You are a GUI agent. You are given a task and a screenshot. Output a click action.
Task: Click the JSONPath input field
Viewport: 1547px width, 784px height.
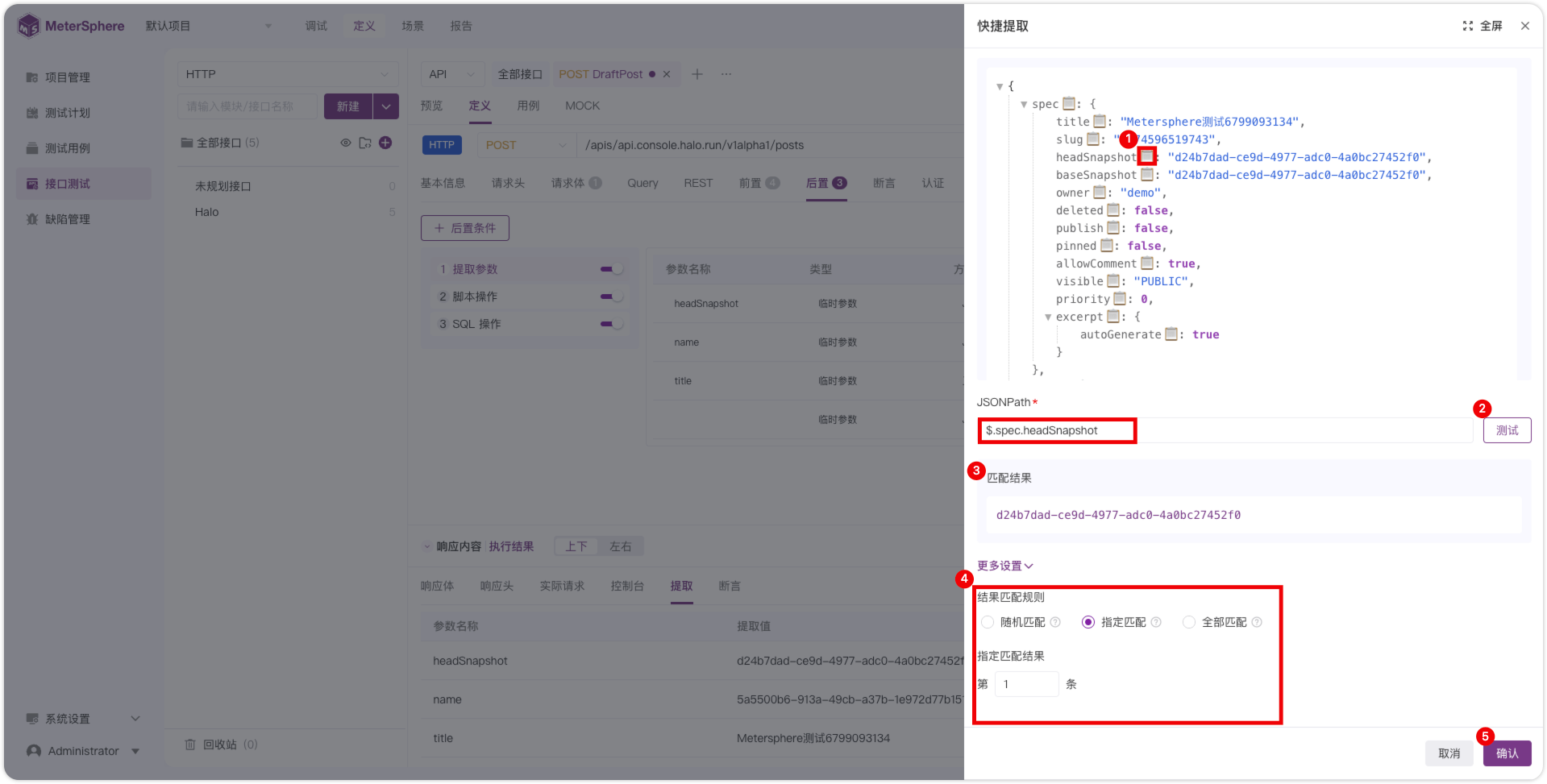point(1225,430)
